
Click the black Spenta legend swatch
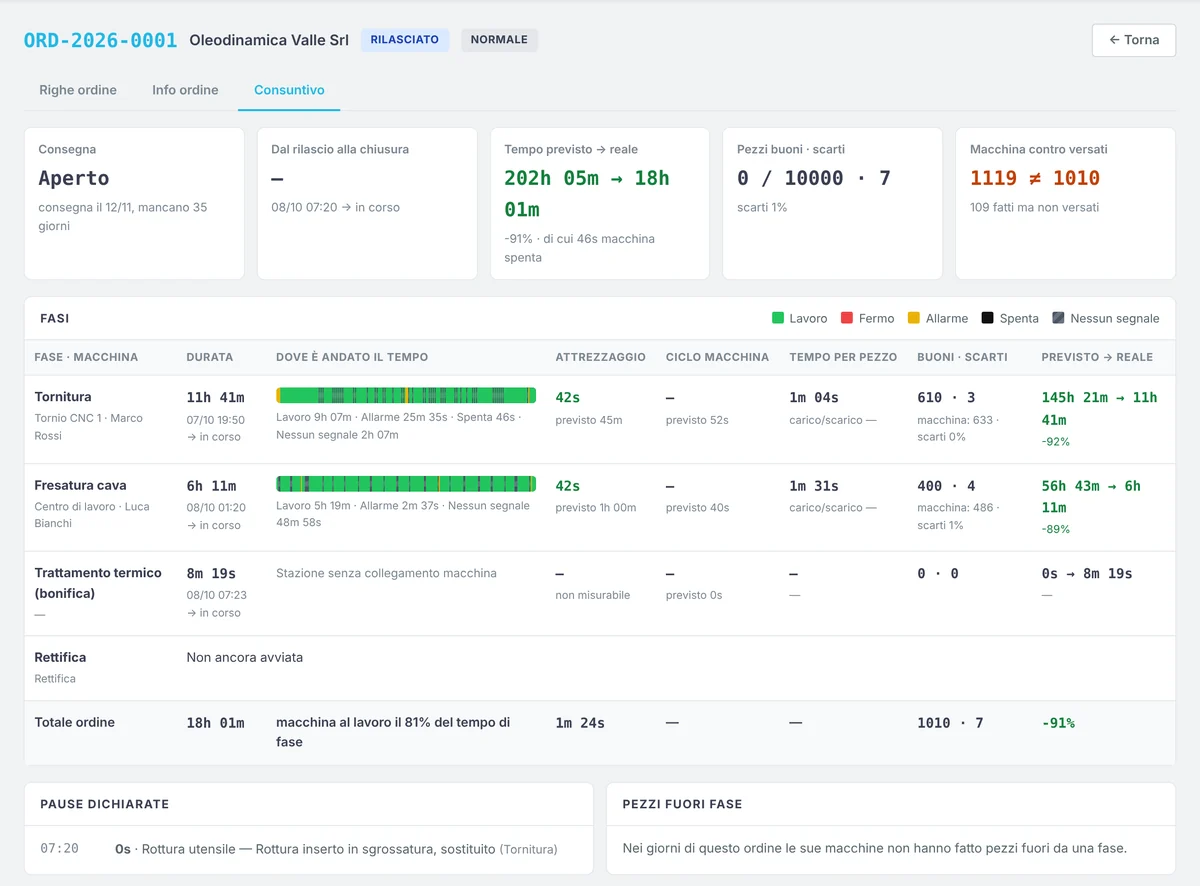[x=988, y=318]
